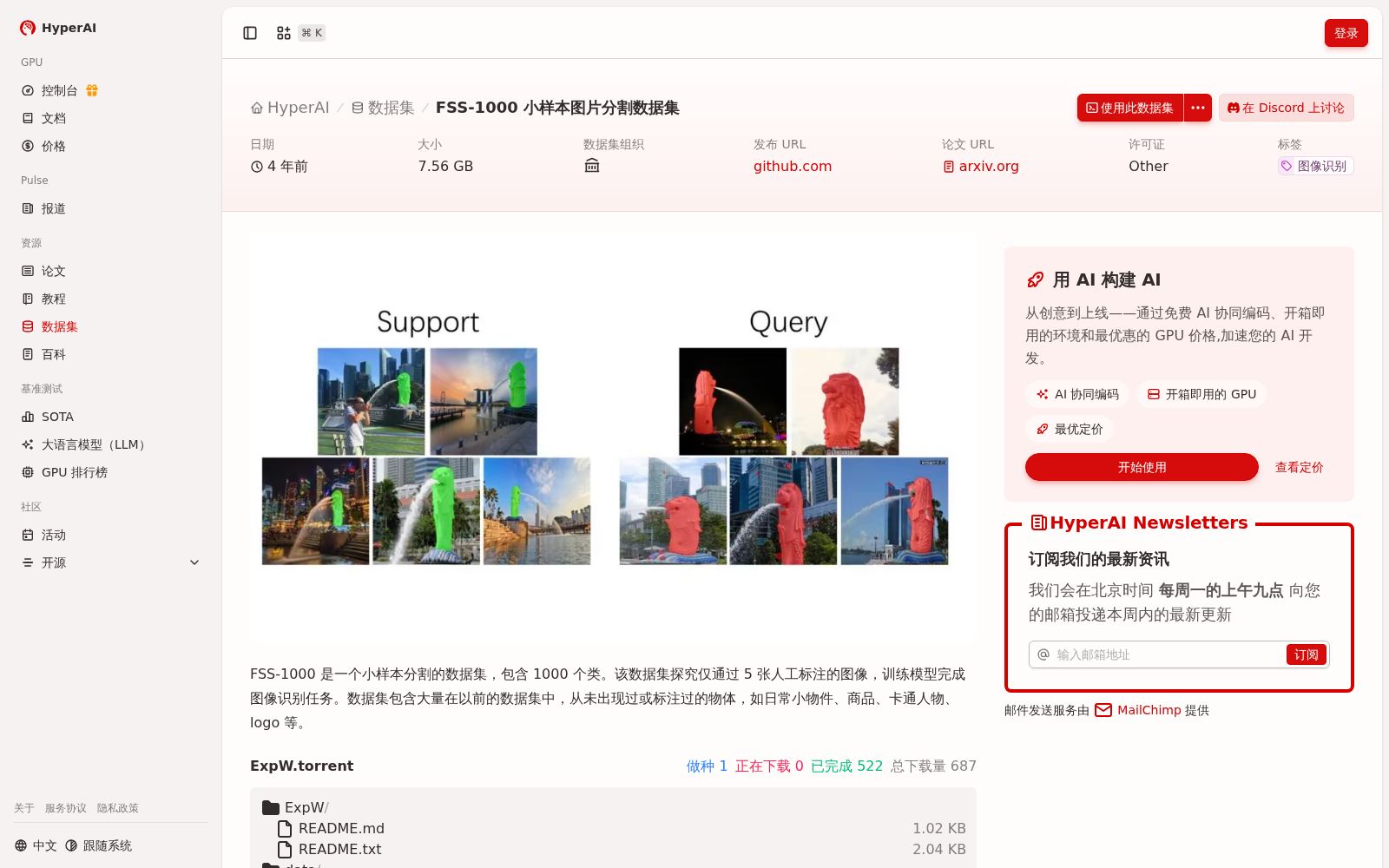The height and width of the screenshot is (868, 1389).
Task: Click 查看定价 link
Action: coord(1299,467)
